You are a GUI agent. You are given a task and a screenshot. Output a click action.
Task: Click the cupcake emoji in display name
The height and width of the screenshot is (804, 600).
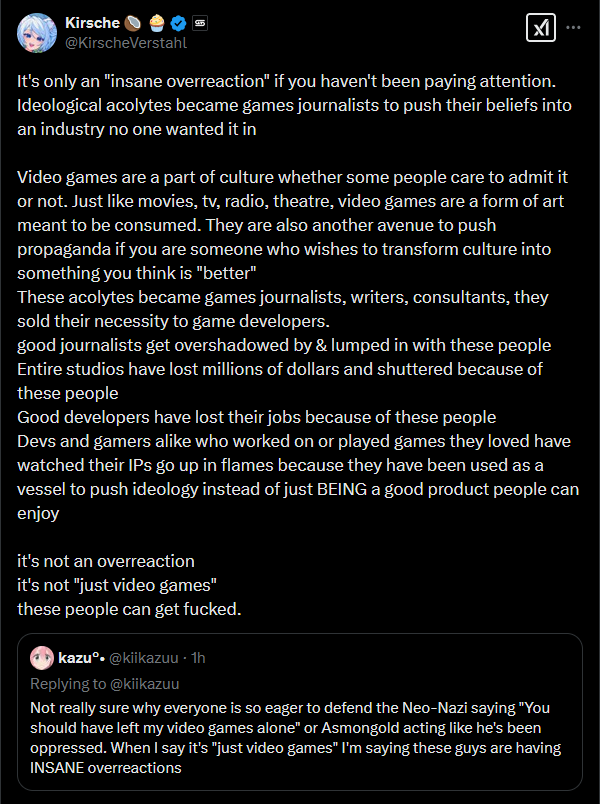[x=157, y=23]
